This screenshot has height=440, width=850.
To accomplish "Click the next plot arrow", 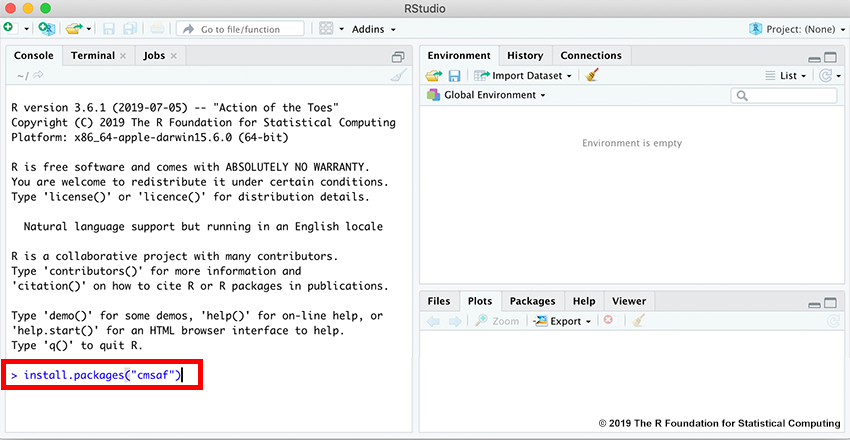I will pos(455,321).
